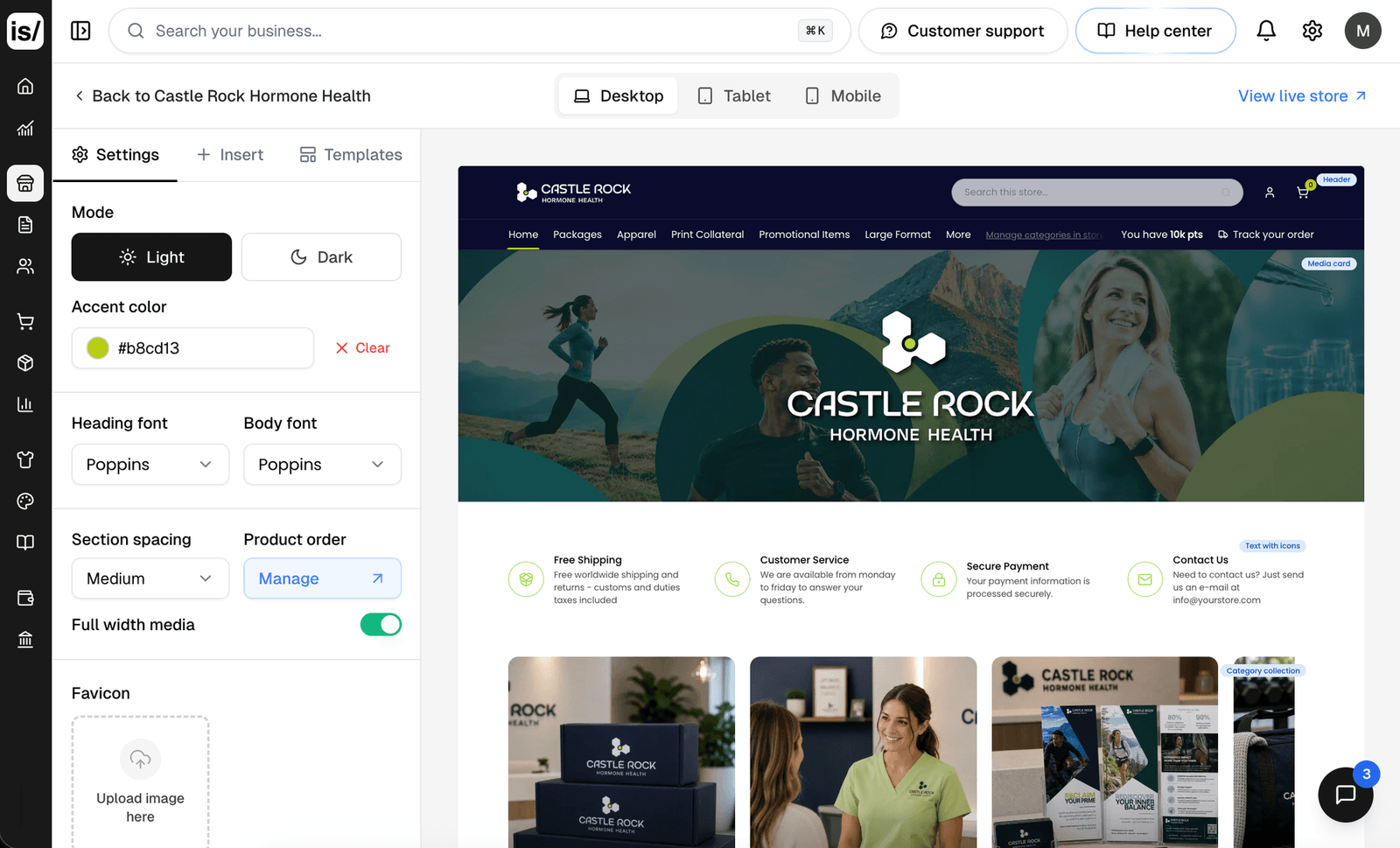Switch to the Insert tab
The image size is (1400, 848).
point(229,155)
